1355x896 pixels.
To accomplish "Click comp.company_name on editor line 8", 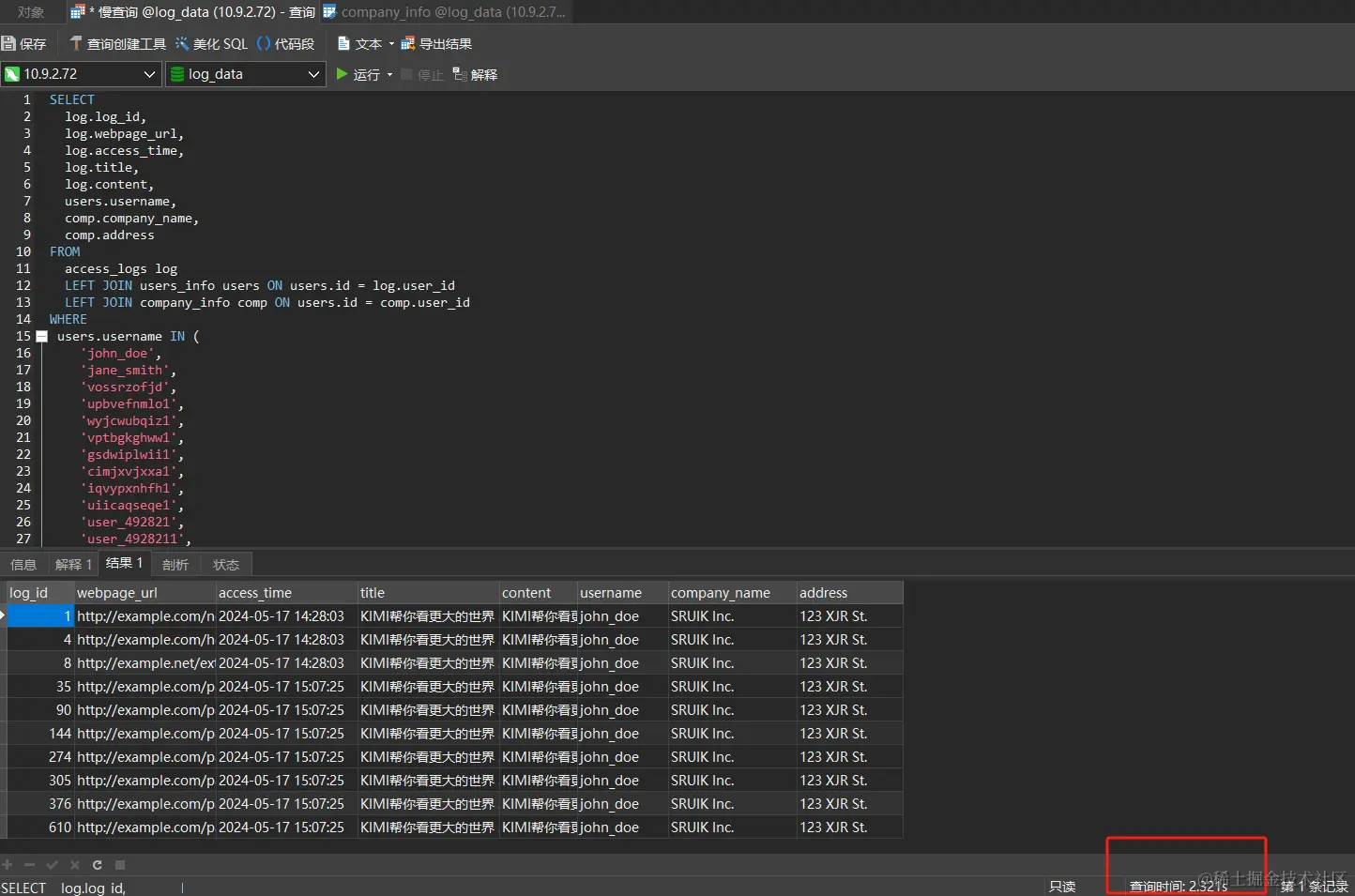I will pos(129,219).
